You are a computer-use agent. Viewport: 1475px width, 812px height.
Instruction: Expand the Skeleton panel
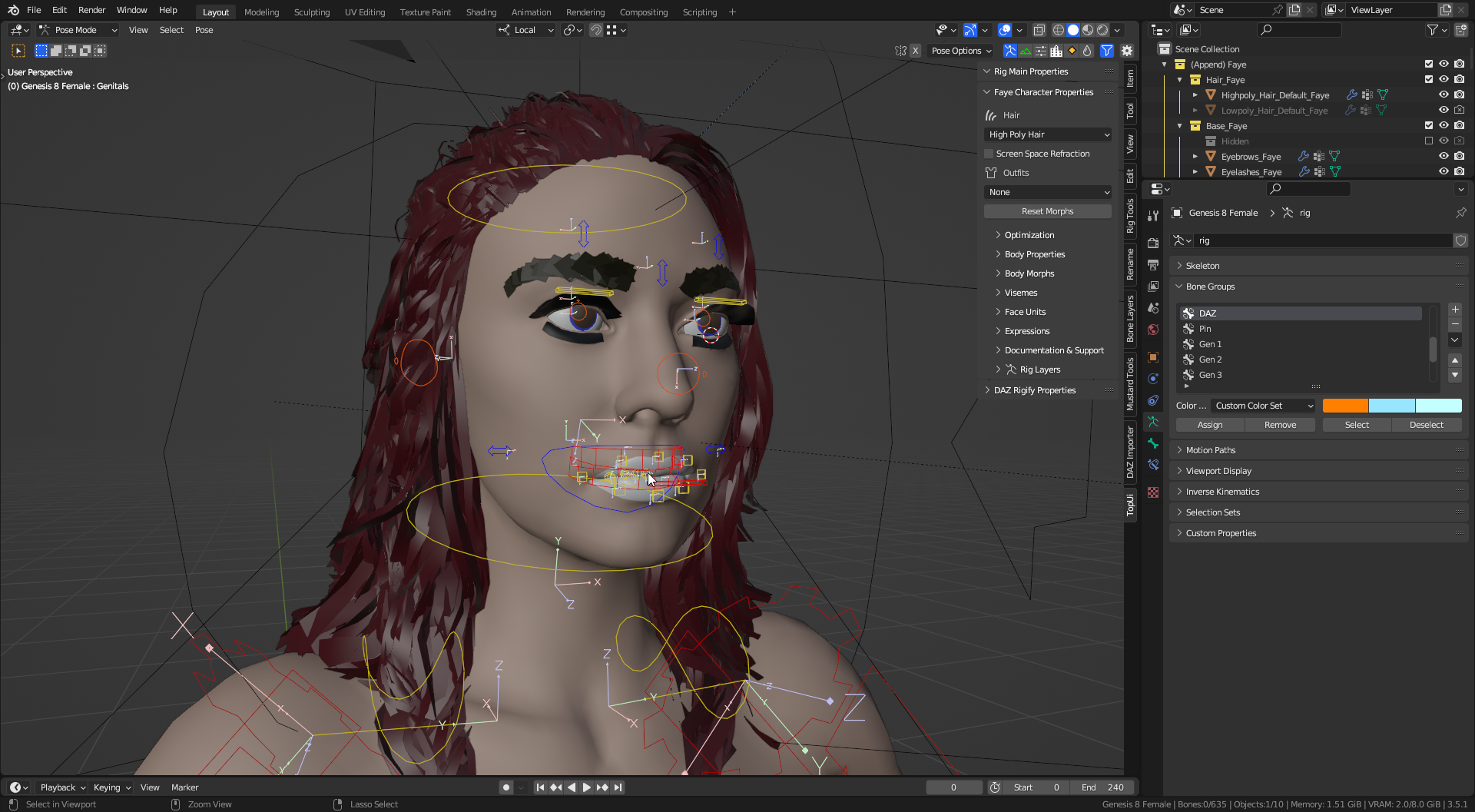(1318, 266)
